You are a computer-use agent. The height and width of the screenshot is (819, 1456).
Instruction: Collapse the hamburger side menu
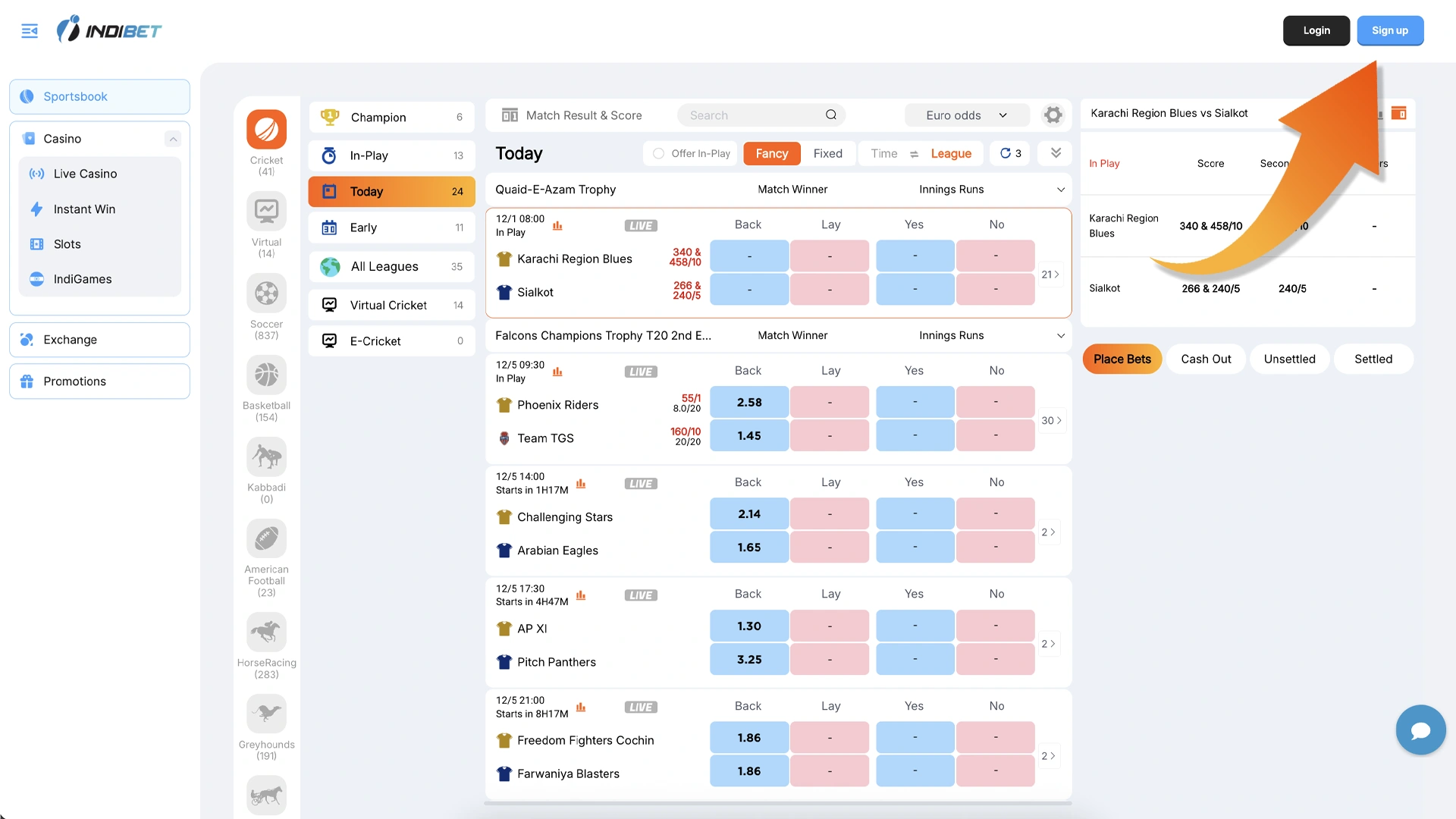coord(30,31)
